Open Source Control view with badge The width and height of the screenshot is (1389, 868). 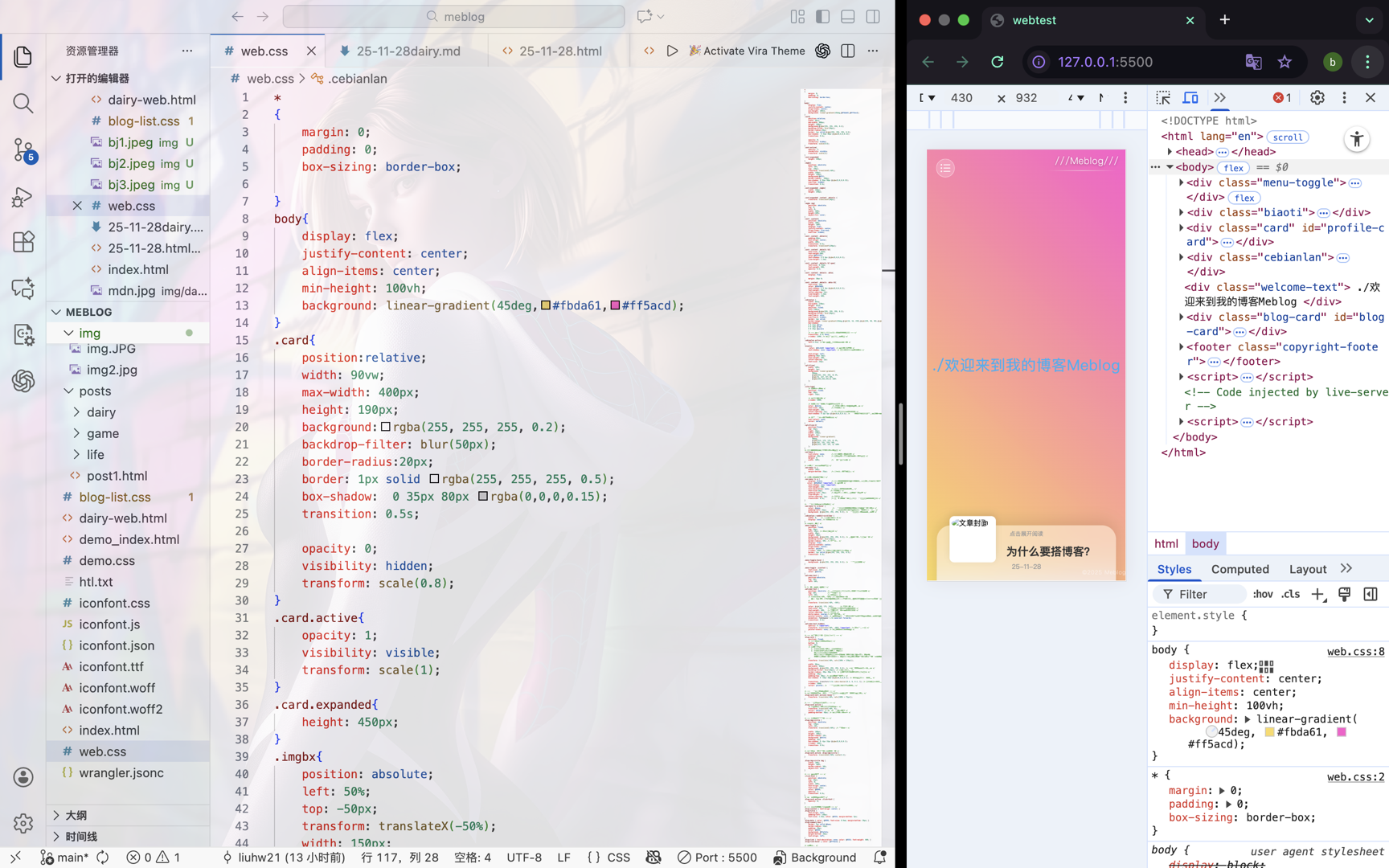(23, 149)
